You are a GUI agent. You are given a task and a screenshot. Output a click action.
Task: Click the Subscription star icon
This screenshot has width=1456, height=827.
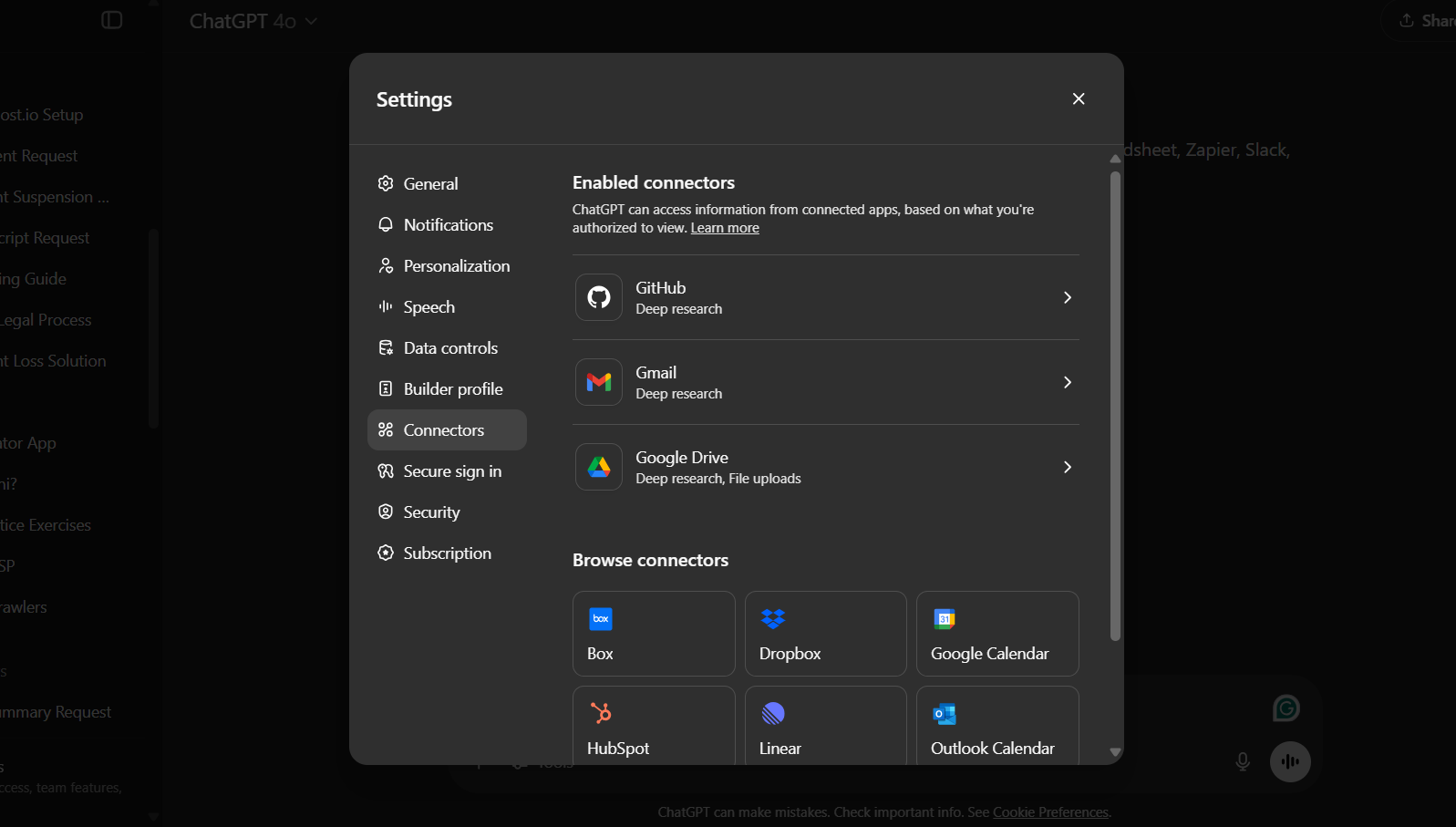[x=386, y=553]
